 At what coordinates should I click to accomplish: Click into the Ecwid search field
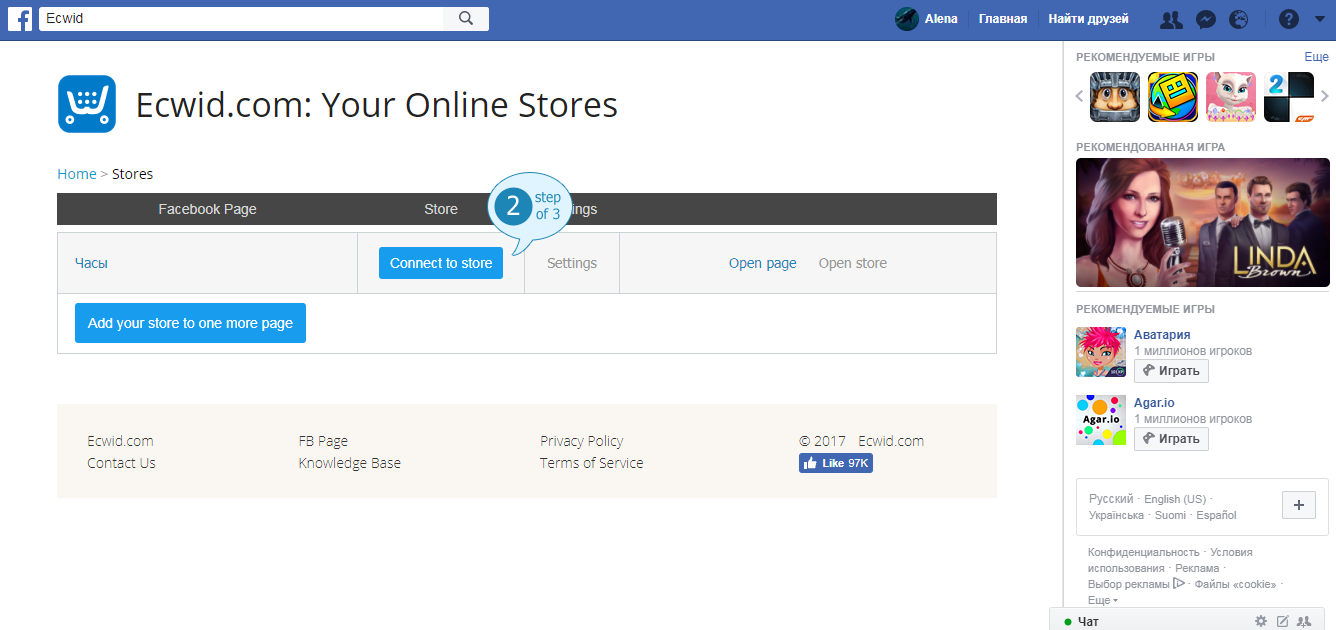(x=241, y=19)
